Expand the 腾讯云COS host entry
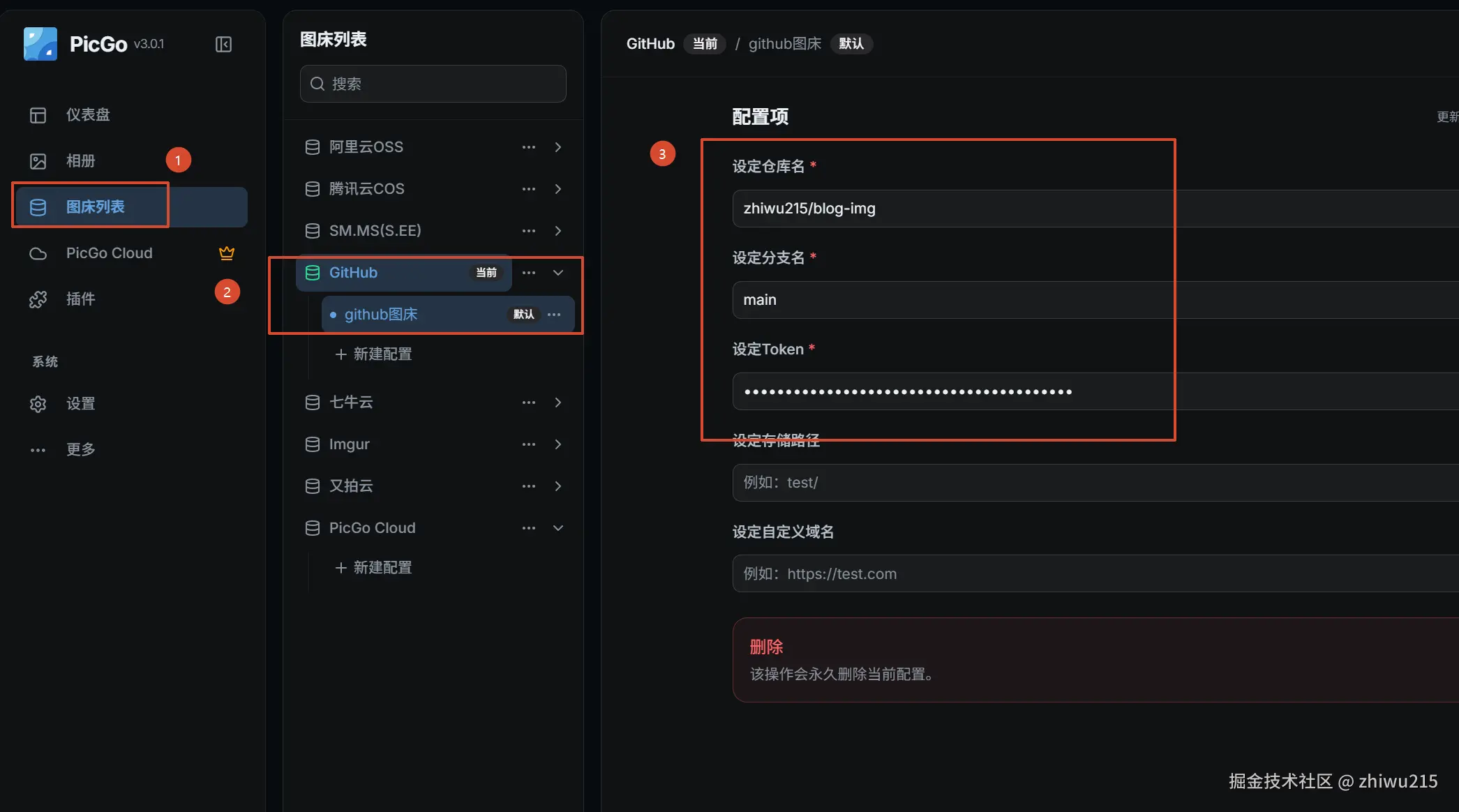The width and height of the screenshot is (1459, 812). (x=558, y=189)
